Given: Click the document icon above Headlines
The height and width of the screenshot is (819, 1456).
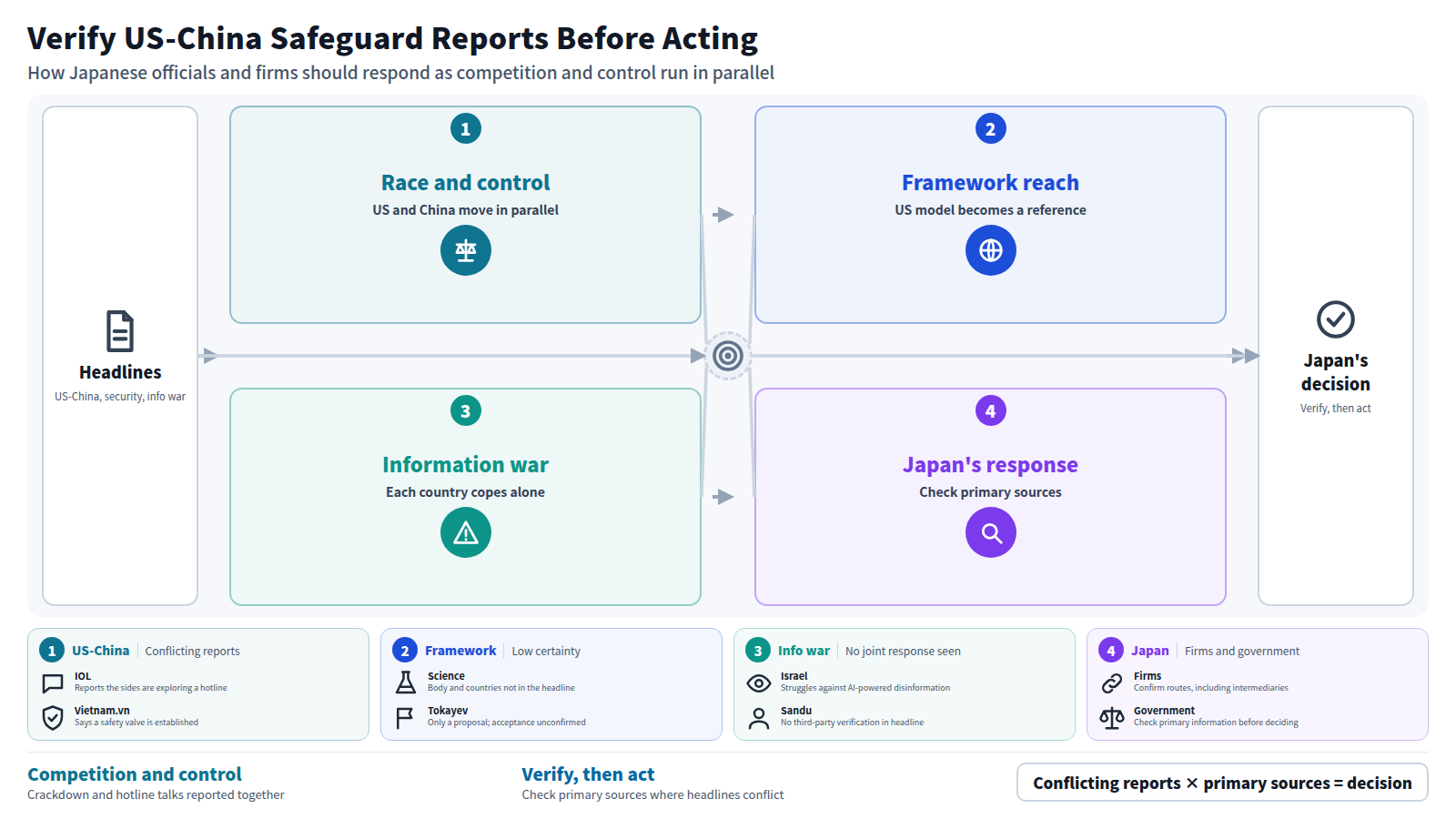Looking at the screenshot, I should [120, 331].
